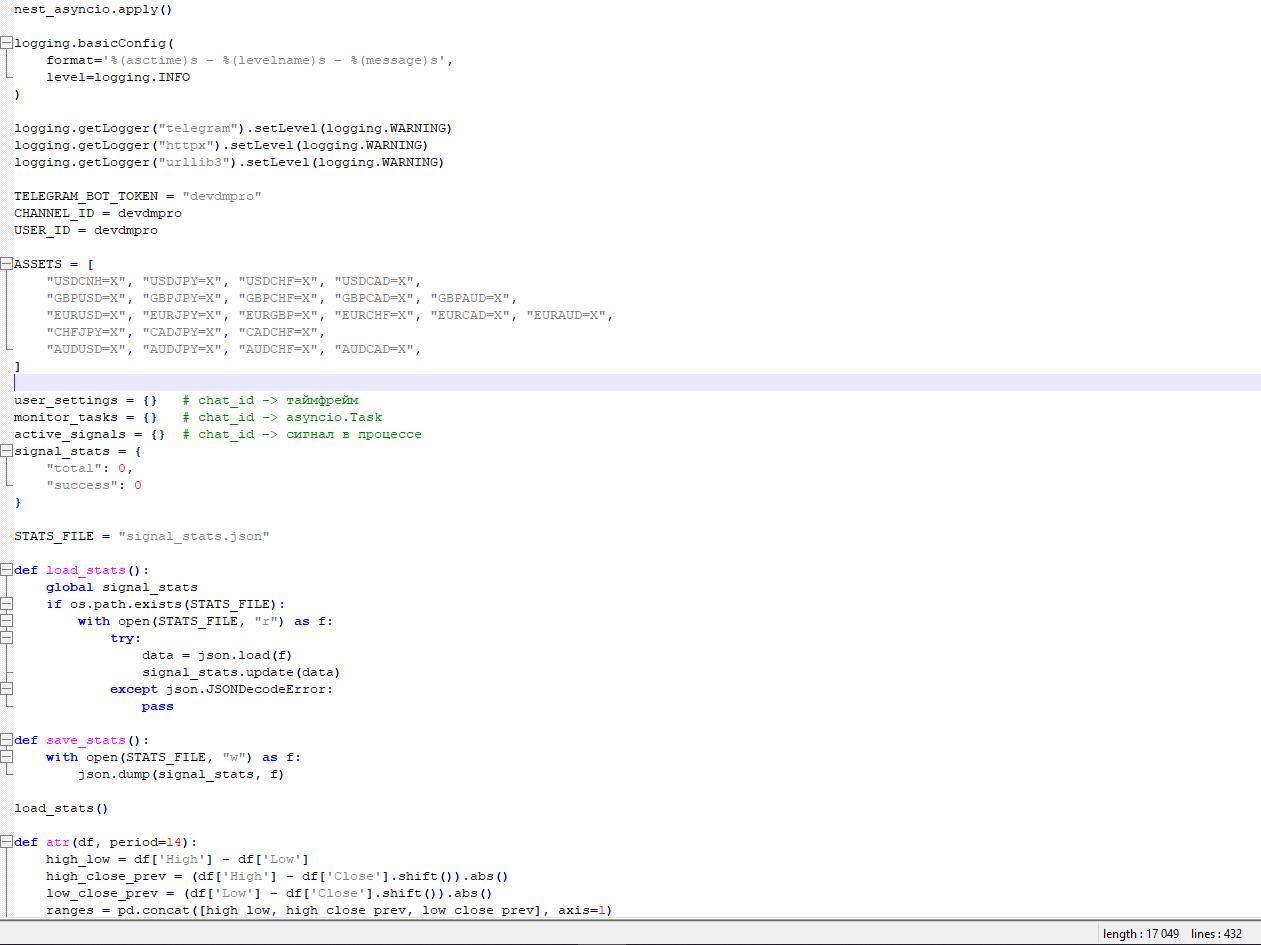Click the "USDCNH=X" string in ASSETS
The image size is (1261, 945).
pos(86,281)
